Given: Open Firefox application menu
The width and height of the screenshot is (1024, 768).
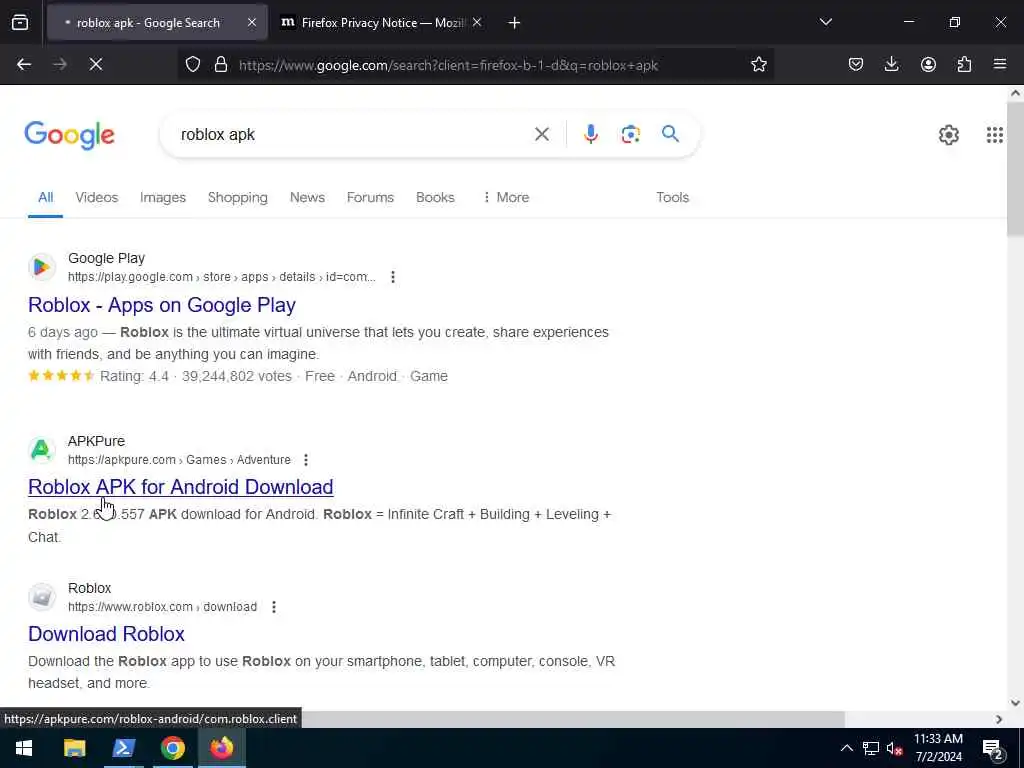Looking at the screenshot, I should point(1000,65).
